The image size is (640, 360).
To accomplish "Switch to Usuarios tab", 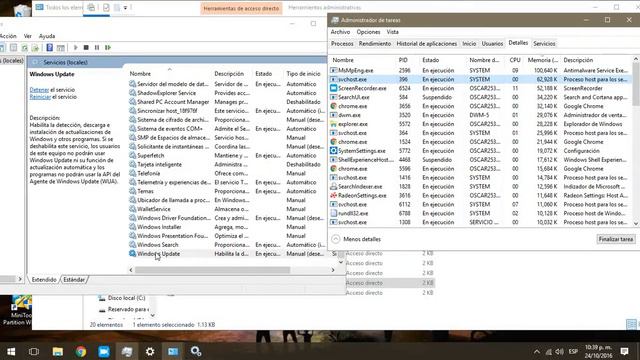I will (492, 44).
